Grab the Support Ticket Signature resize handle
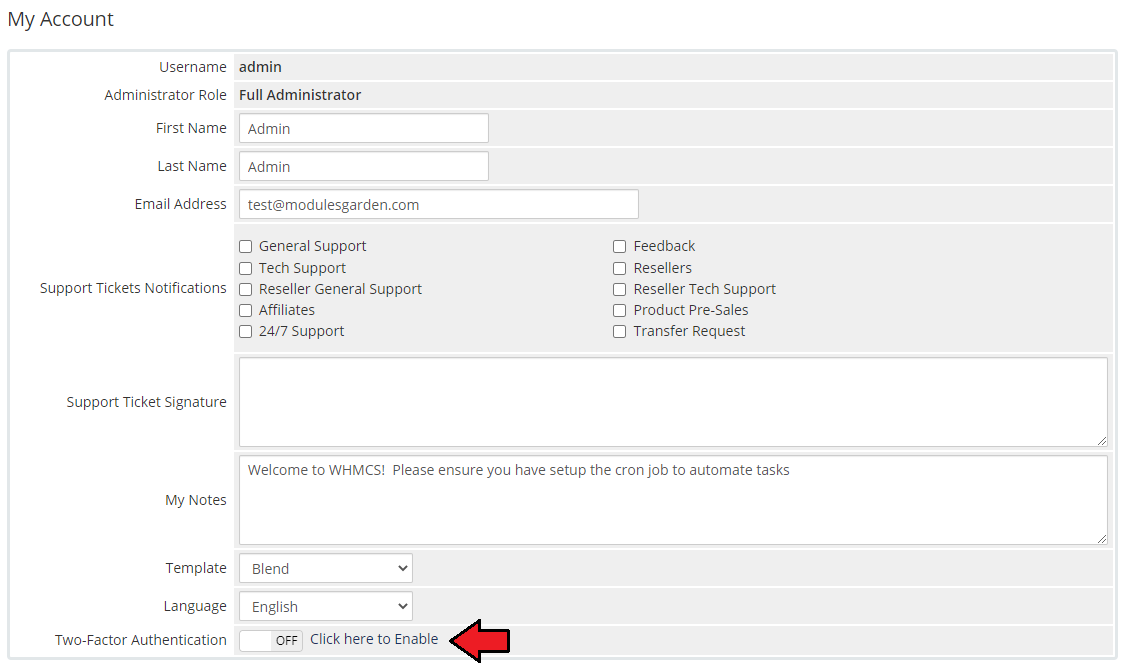The width and height of the screenshot is (1124, 665). point(1102,441)
